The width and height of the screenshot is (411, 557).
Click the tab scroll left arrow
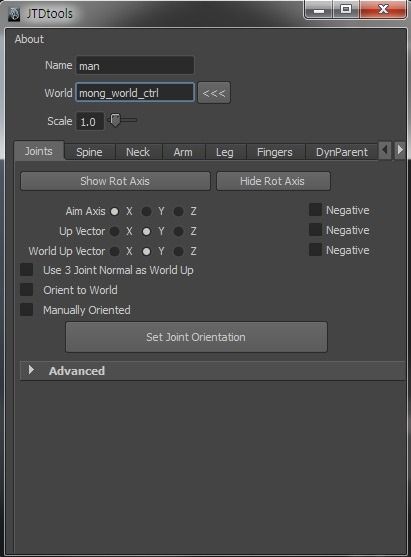tap(385, 151)
